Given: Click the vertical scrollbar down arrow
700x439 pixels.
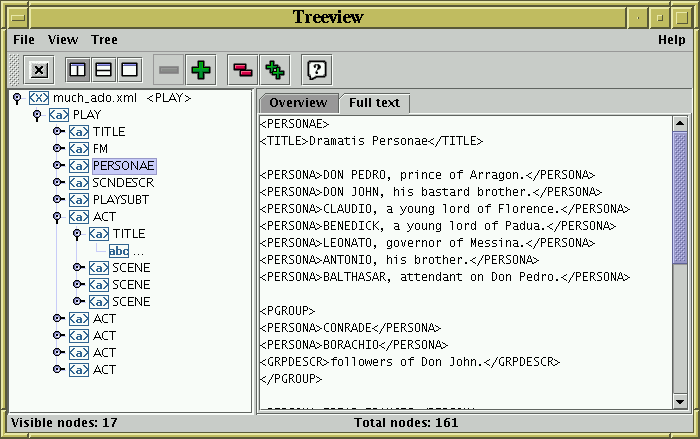Looking at the screenshot, I should [680, 400].
